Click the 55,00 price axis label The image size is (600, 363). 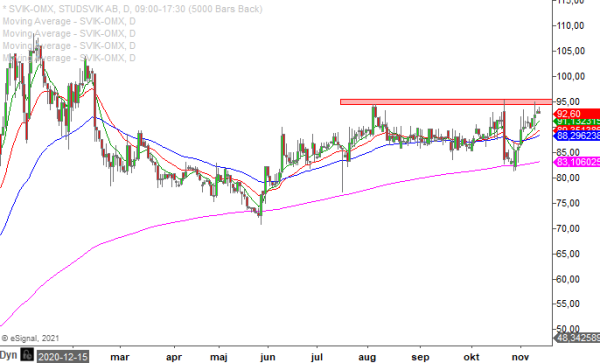[568, 304]
